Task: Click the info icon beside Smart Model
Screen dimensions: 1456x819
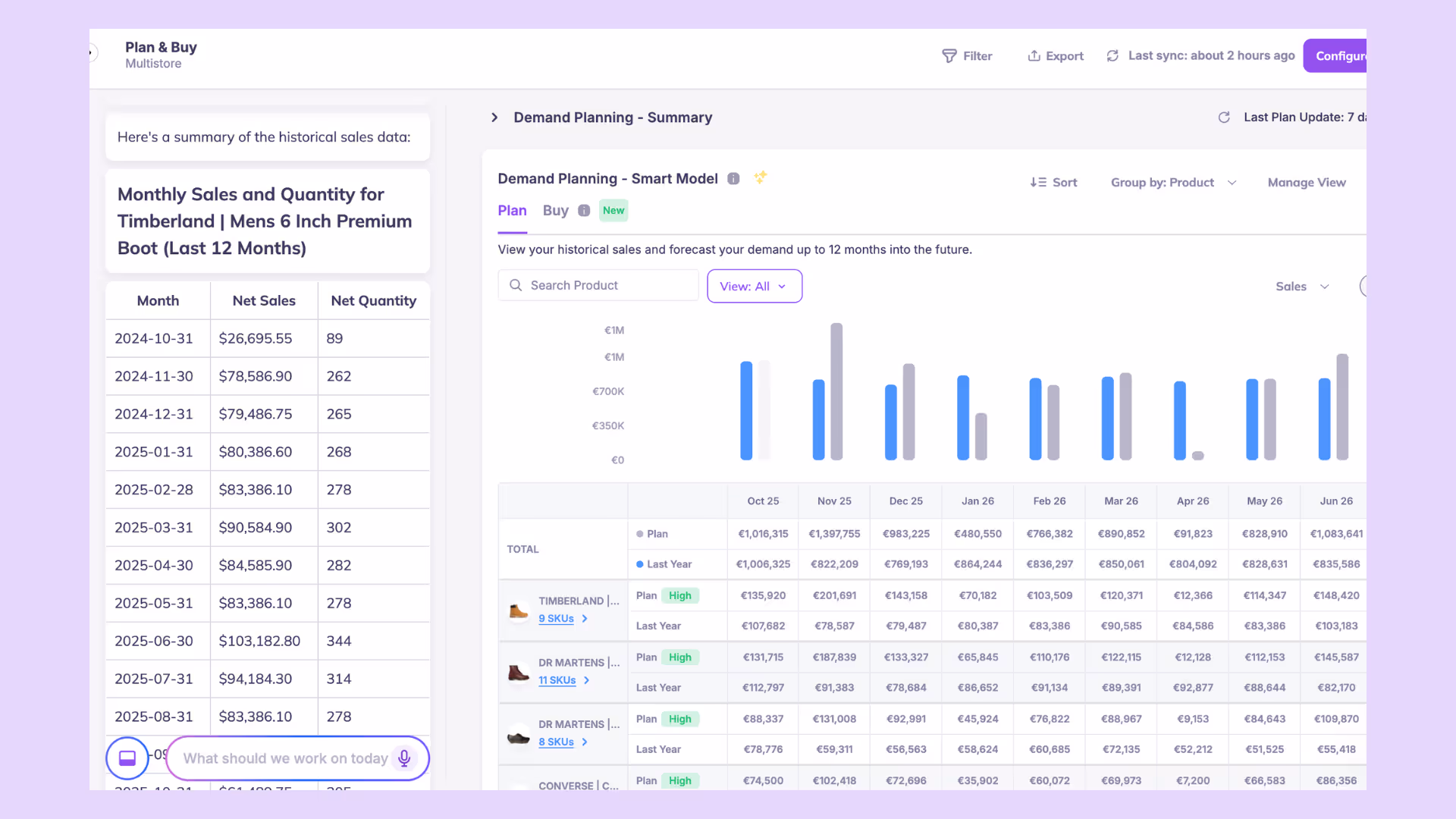Action: [733, 179]
